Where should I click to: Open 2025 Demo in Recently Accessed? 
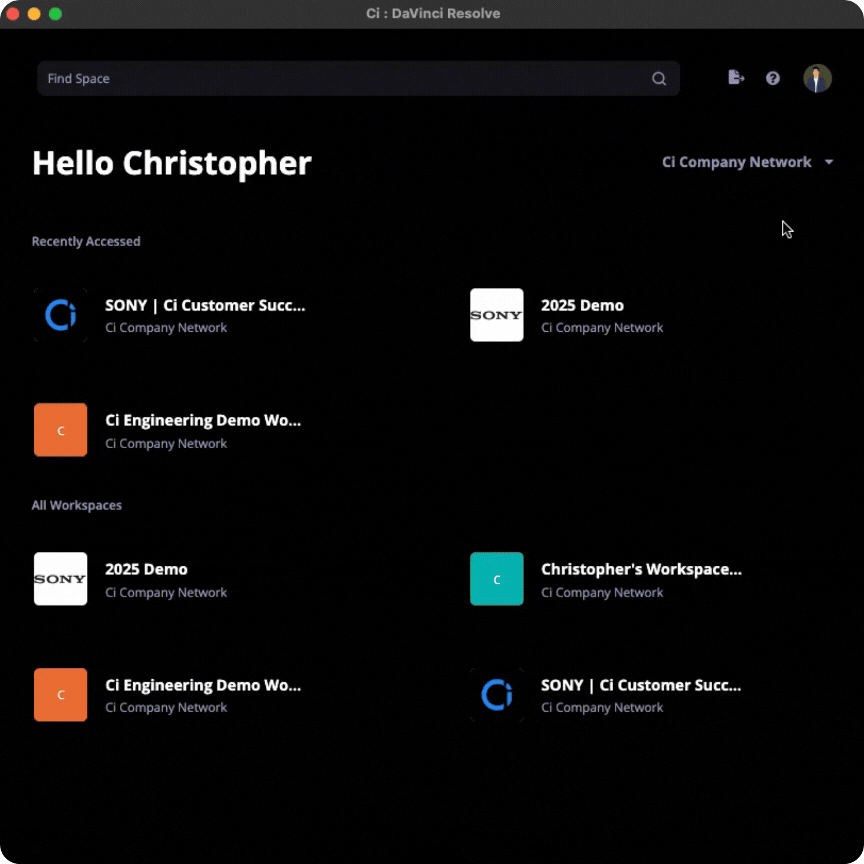point(582,305)
